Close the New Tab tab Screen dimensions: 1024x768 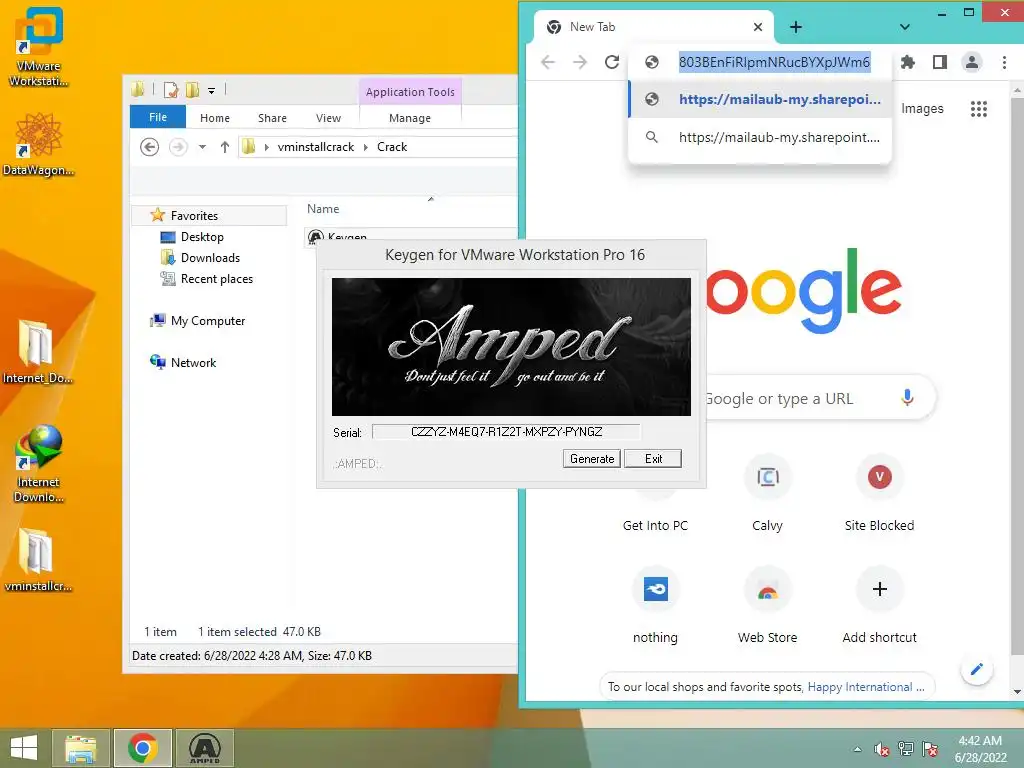click(x=758, y=27)
